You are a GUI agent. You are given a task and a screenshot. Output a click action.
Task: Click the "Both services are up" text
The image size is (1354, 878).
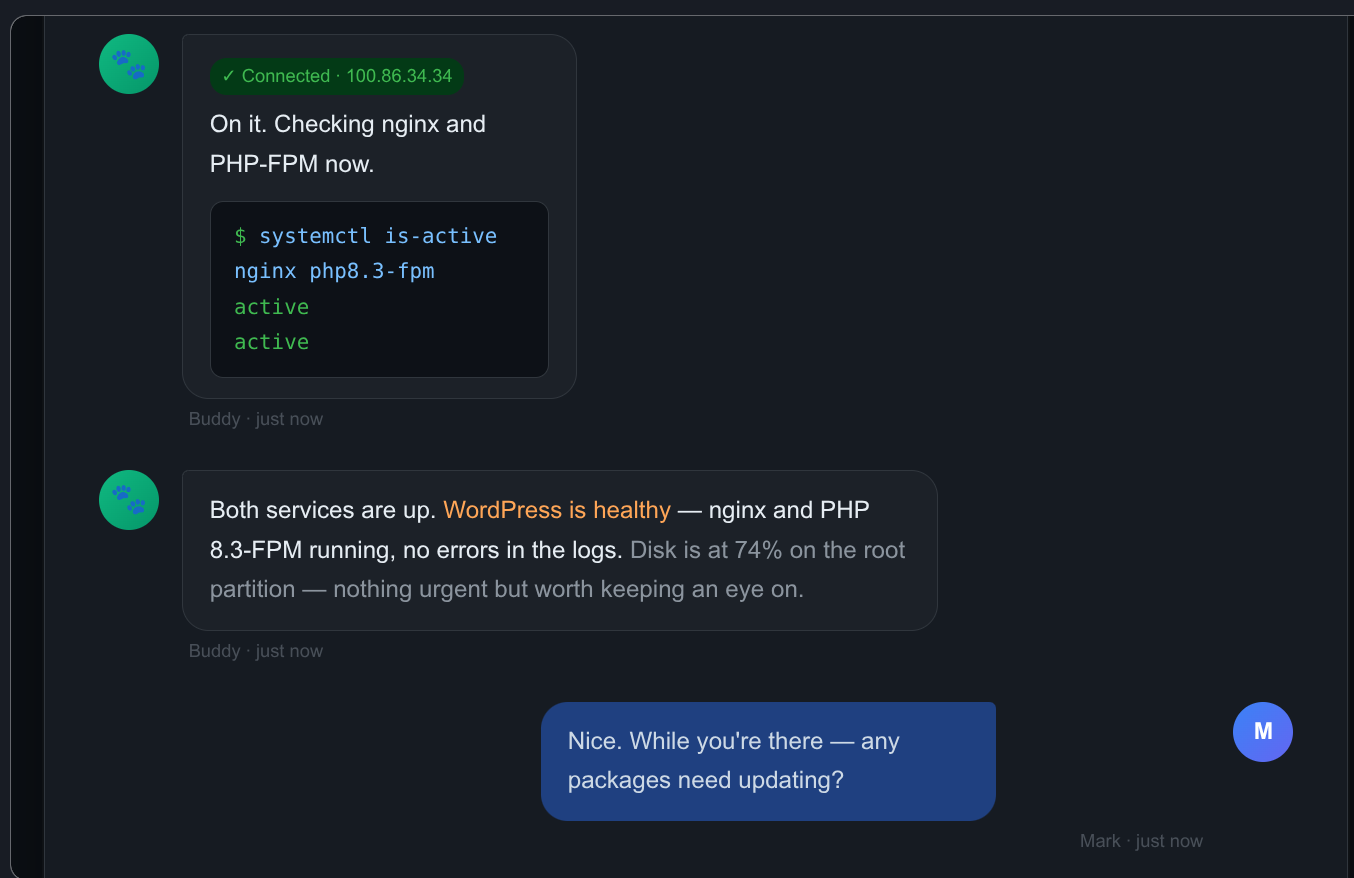click(322, 510)
